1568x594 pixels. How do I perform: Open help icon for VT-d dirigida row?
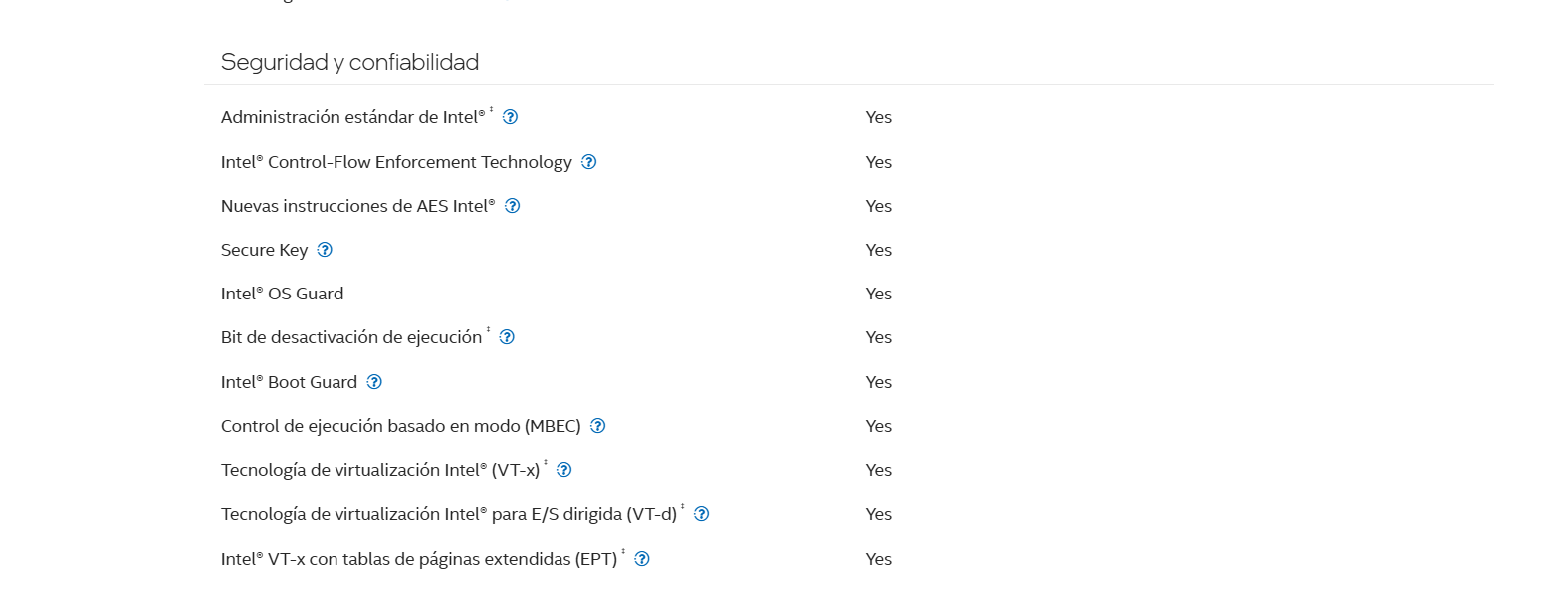pyautogui.click(x=701, y=514)
